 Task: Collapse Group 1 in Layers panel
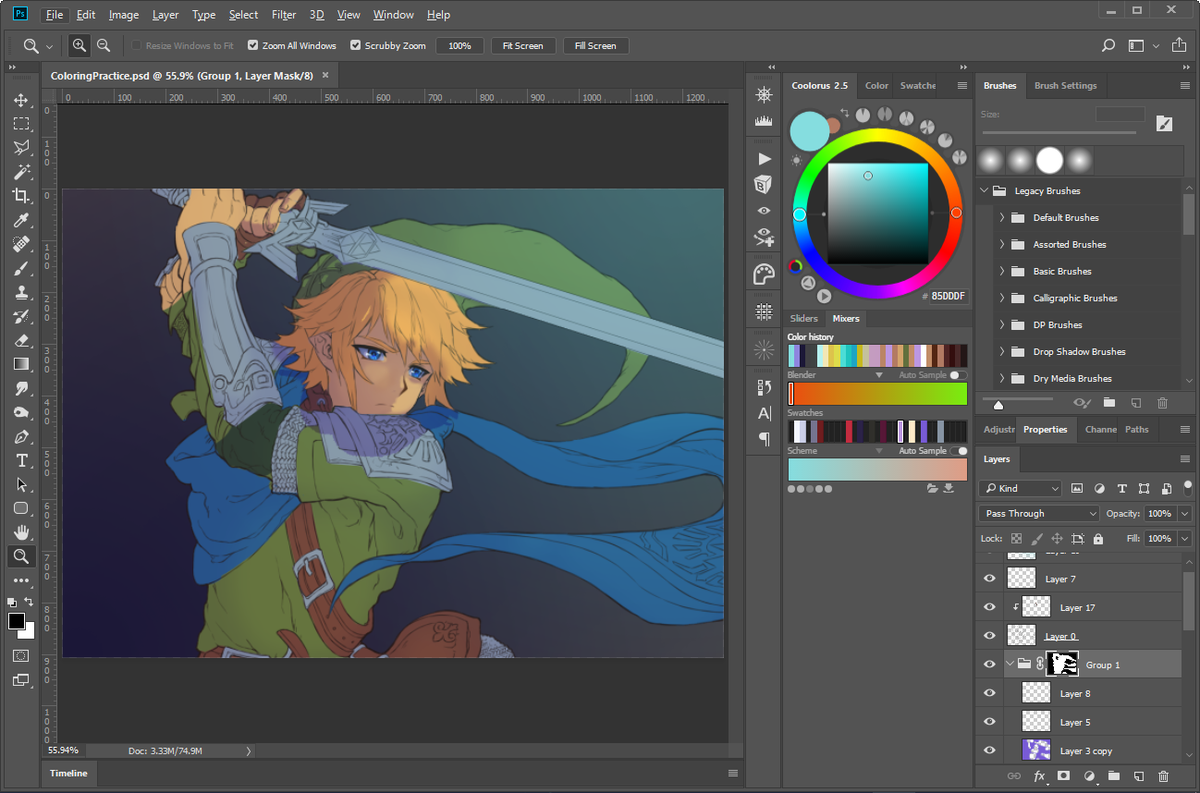tap(1010, 664)
